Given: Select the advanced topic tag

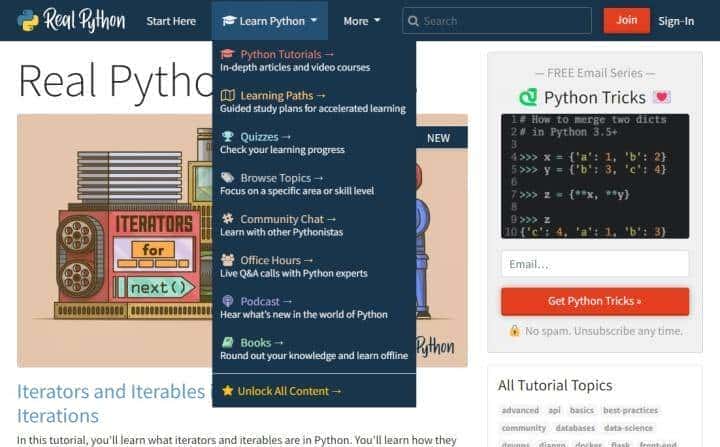Looking at the screenshot, I should click(520, 410).
